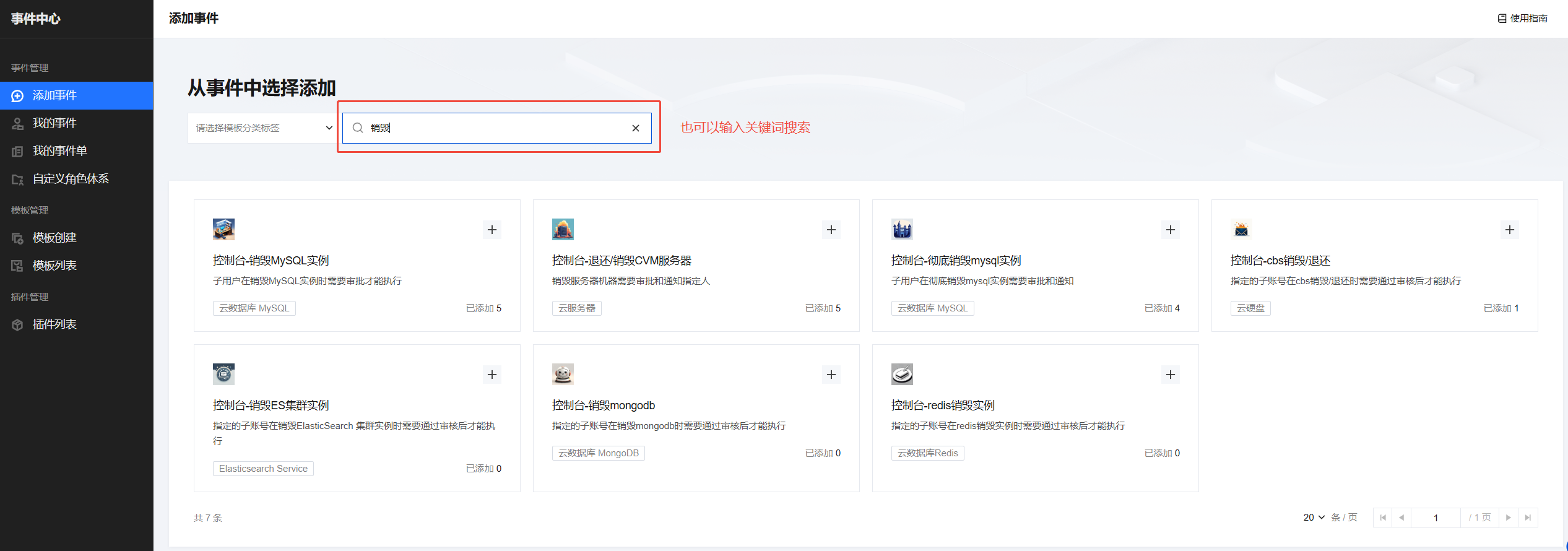The height and width of the screenshot is (551, 1568).
Task: Go to the first page of results
Action: [1383, 518]
